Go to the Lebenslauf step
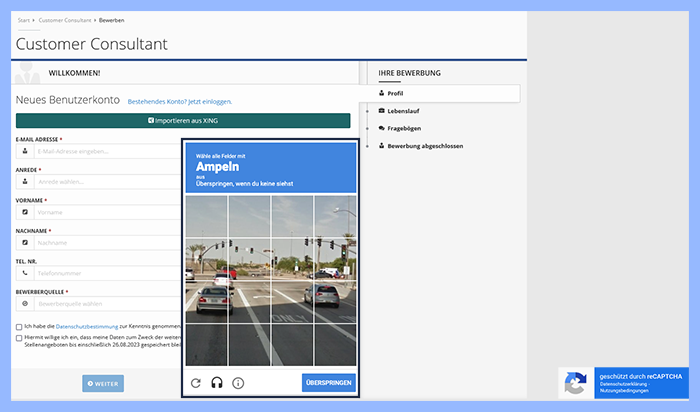This screenshot has height=412, width=700. point(403,110)
